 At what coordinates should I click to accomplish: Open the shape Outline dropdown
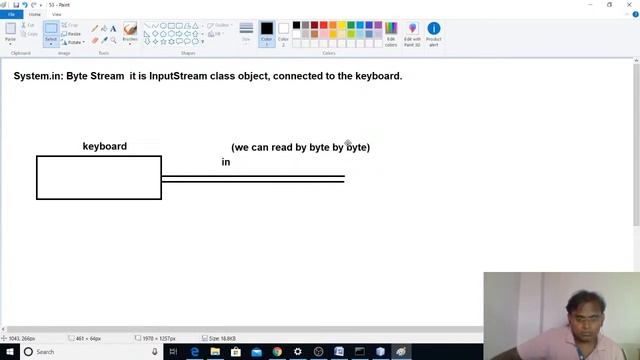[x=220, y=25]
